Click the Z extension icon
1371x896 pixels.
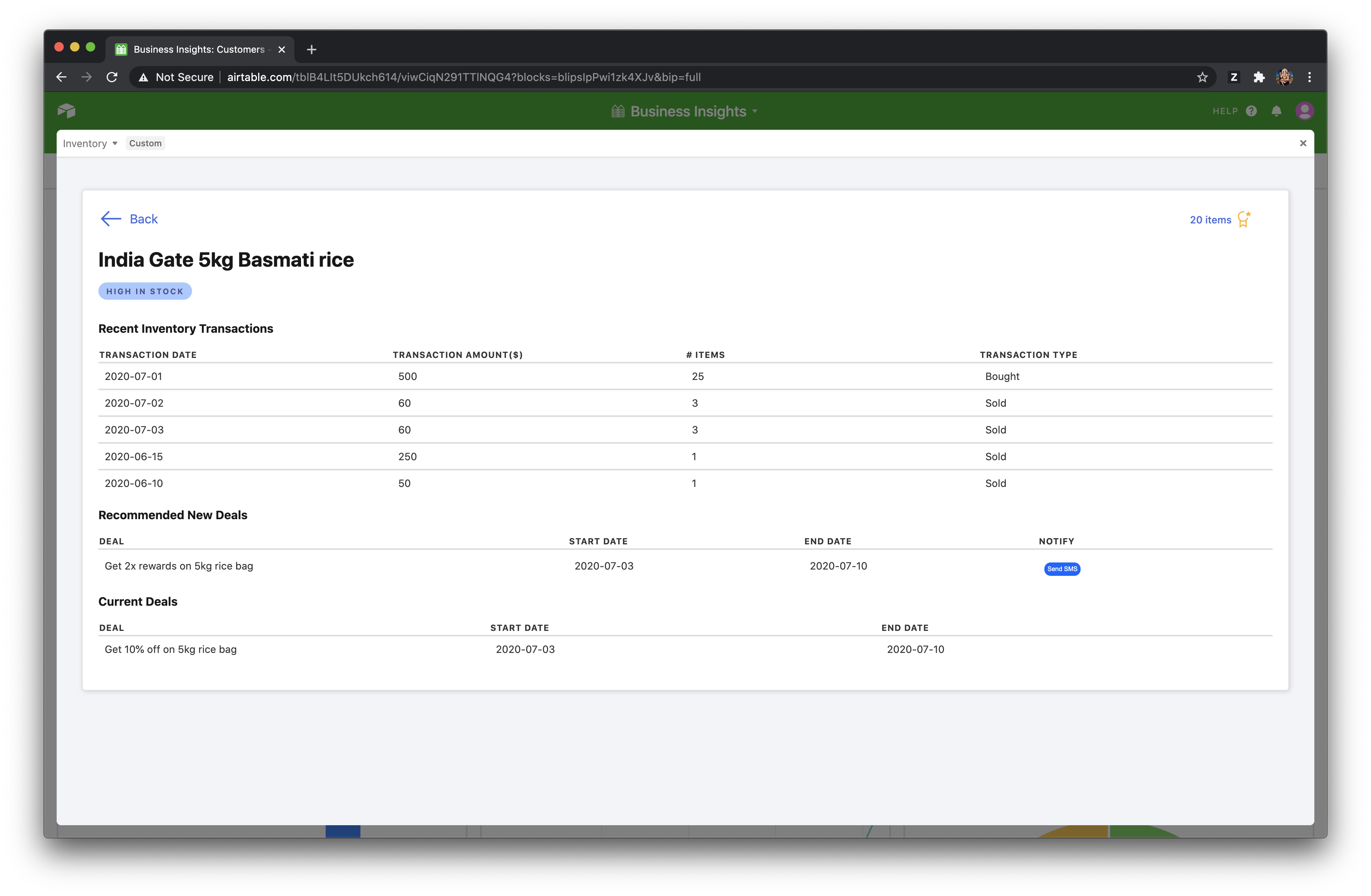pos(1233,77)
